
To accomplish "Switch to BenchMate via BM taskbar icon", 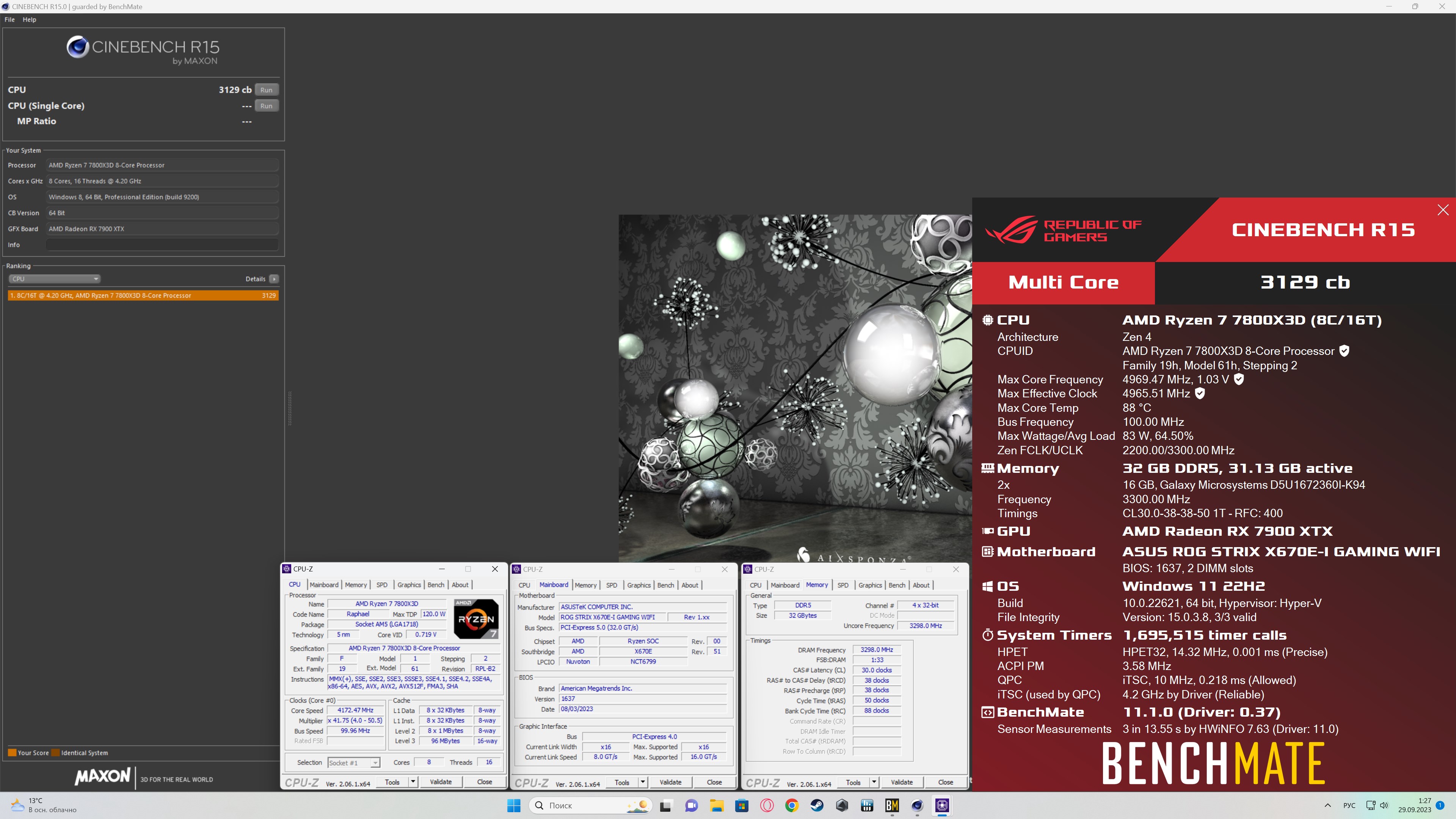I will (892, 805).
